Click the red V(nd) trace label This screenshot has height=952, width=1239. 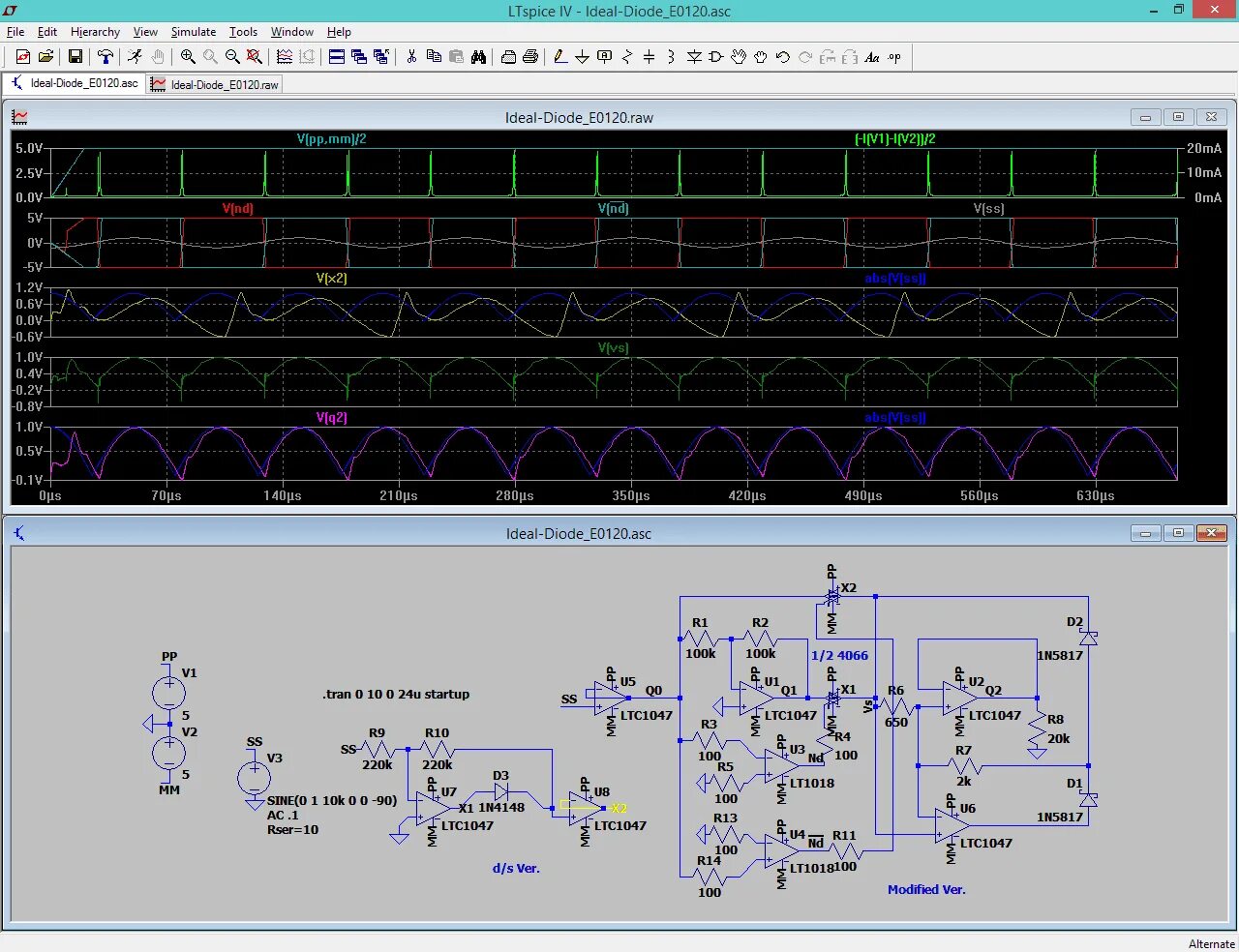237,208
